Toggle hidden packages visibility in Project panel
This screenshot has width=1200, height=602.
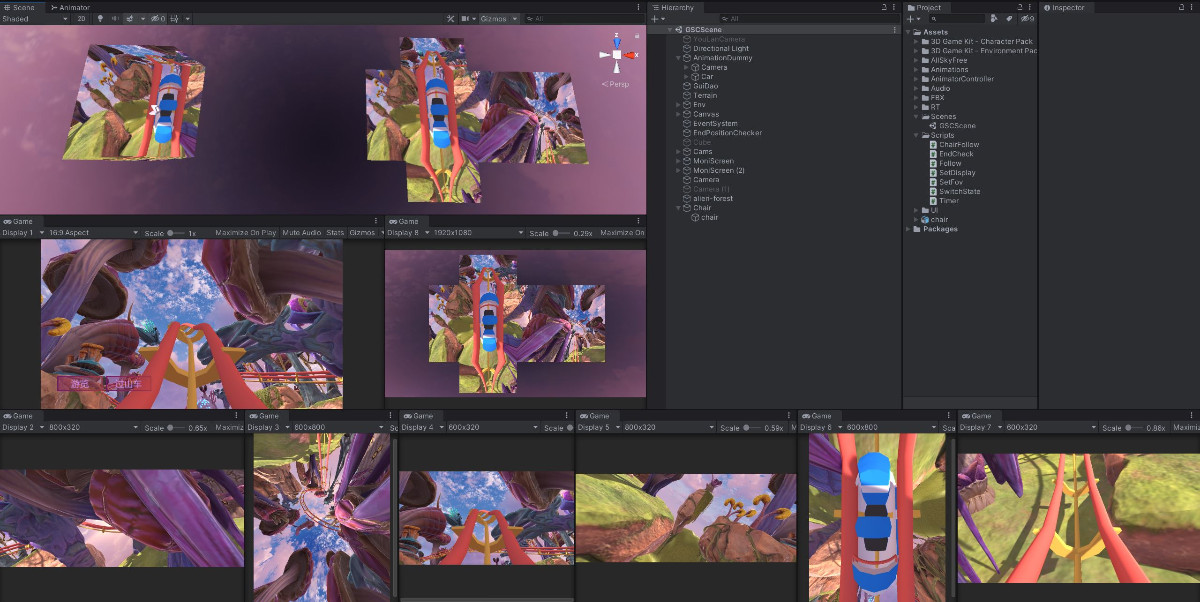click(x=1026, y=18)
